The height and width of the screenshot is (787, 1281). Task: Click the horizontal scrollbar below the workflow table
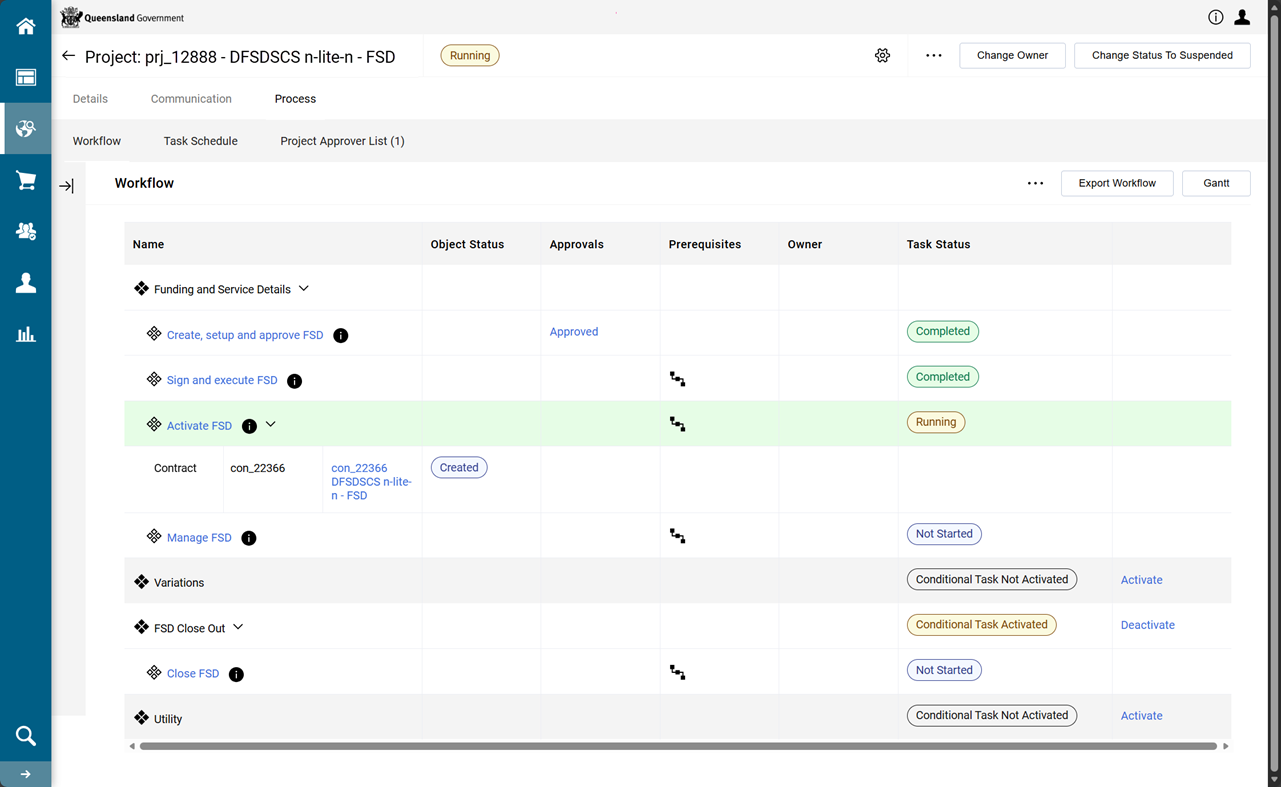678,746
